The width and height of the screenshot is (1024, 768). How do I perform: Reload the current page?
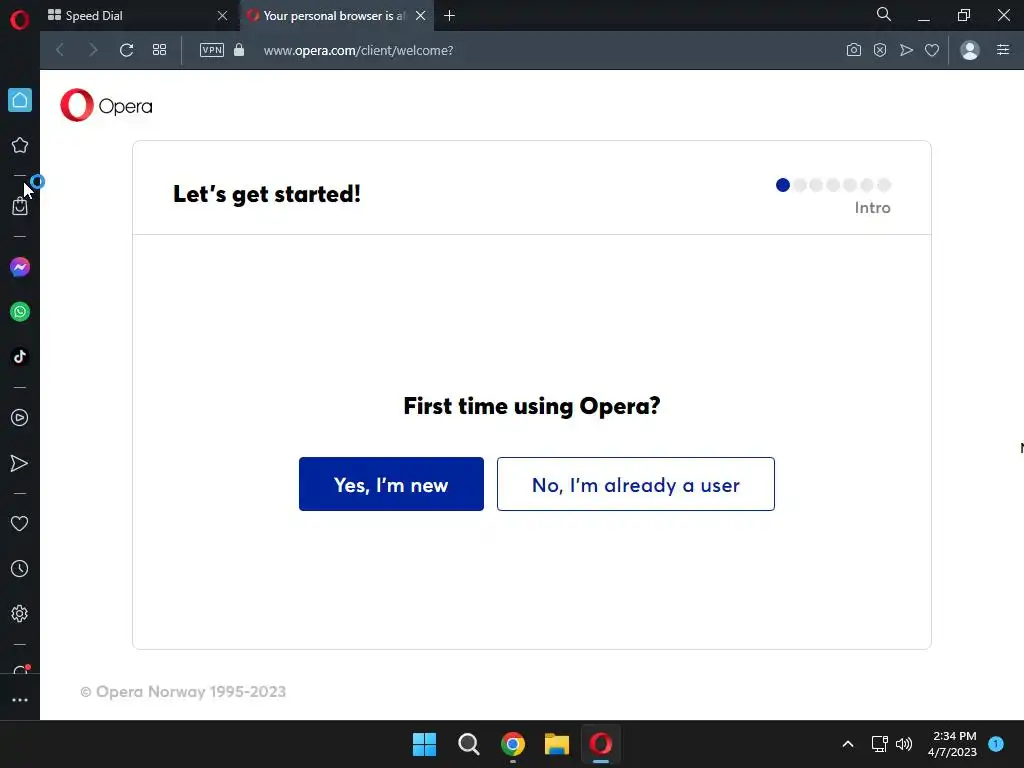[x=127, y=50]
